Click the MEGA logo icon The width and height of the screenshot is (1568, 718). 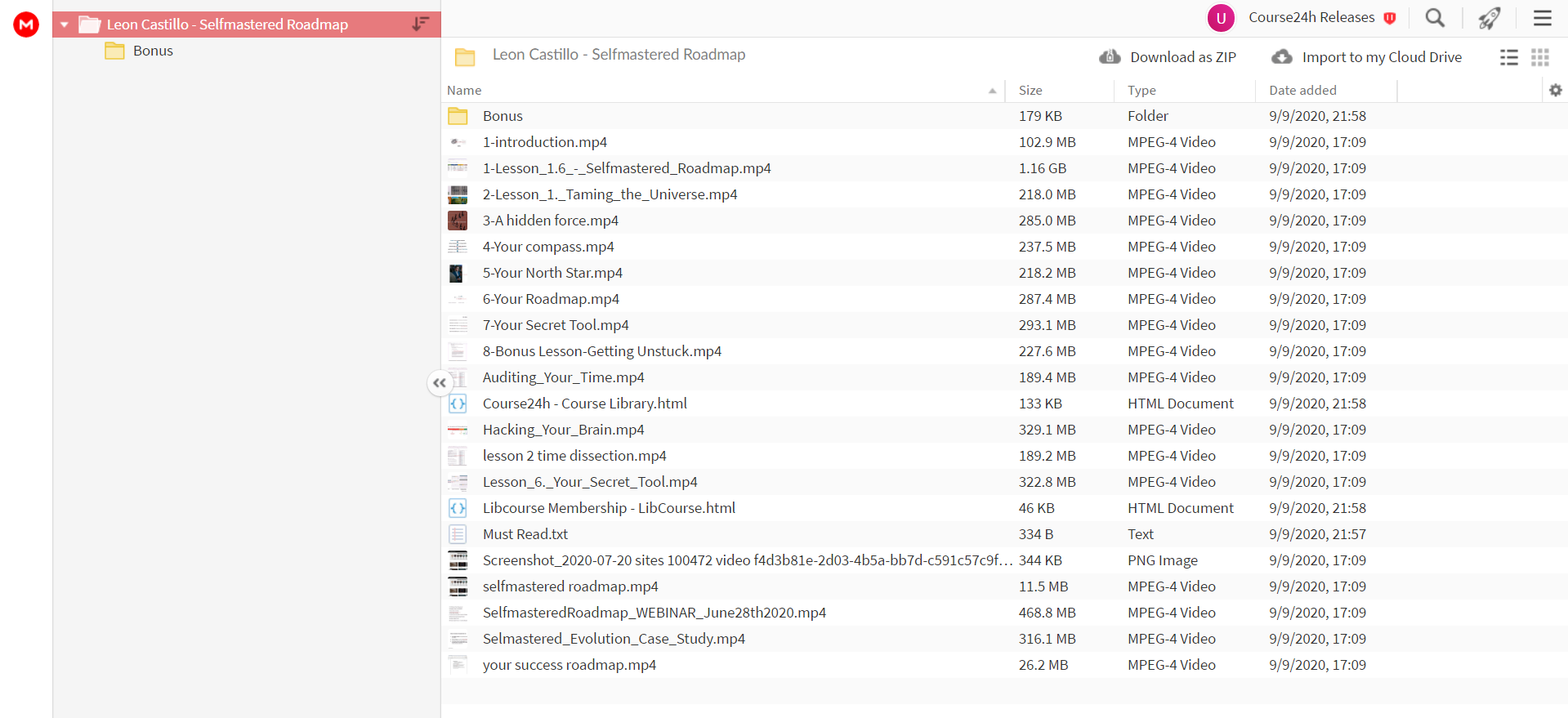pyautogui.click(x=26, y=25)
